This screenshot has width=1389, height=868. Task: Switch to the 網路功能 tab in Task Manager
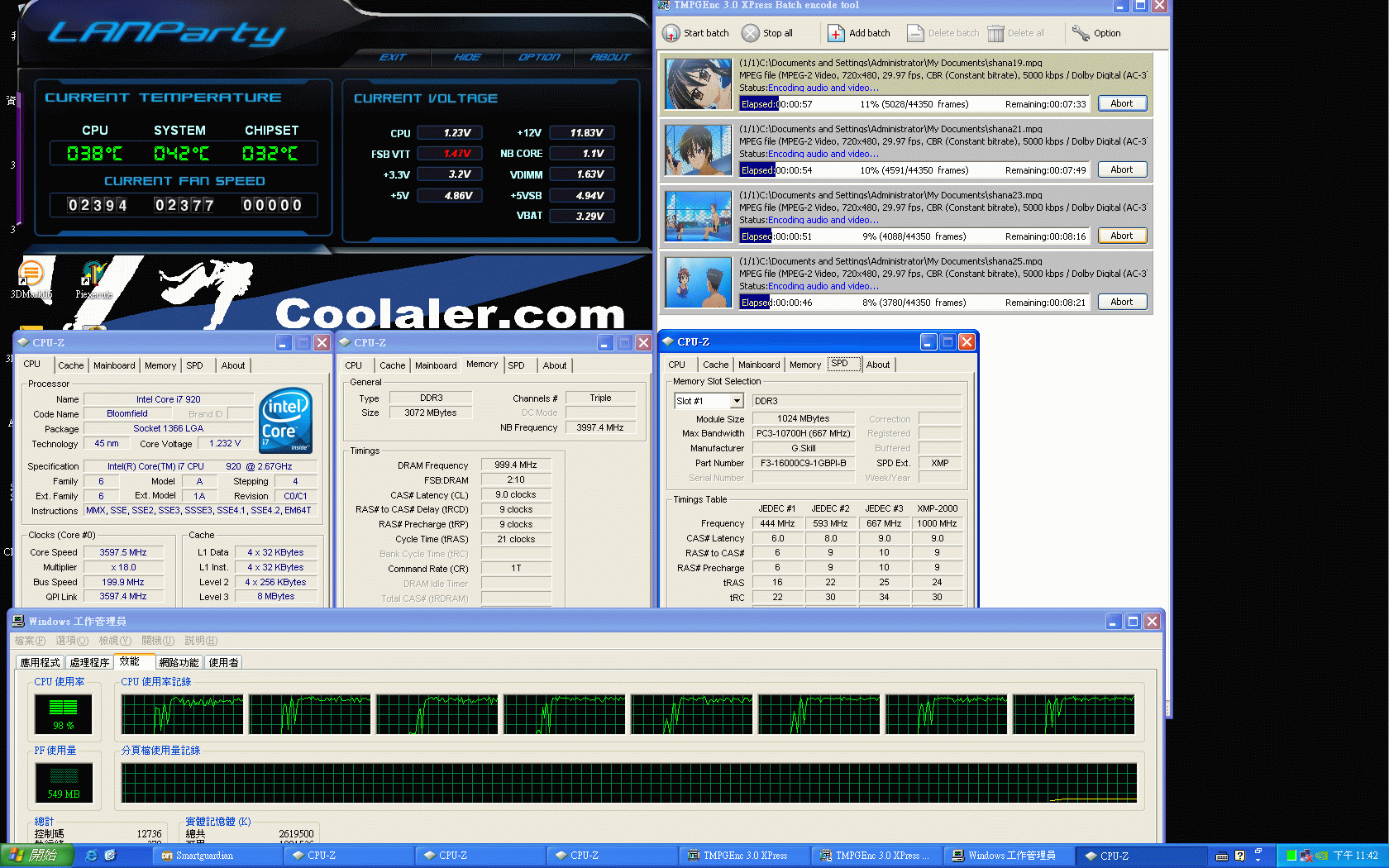tap(179, 662)
